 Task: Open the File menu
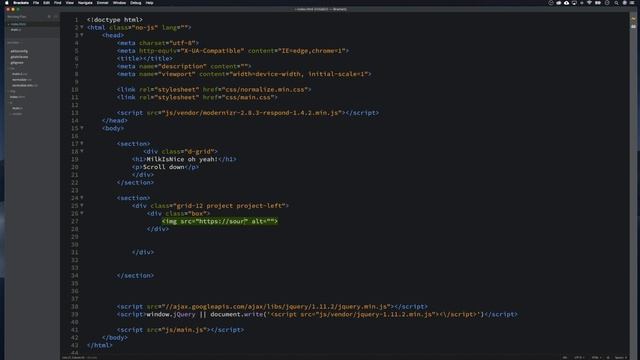(36, 3)
